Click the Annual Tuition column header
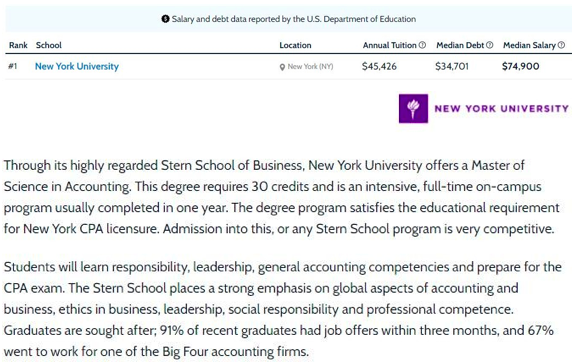 pos(390,45)
